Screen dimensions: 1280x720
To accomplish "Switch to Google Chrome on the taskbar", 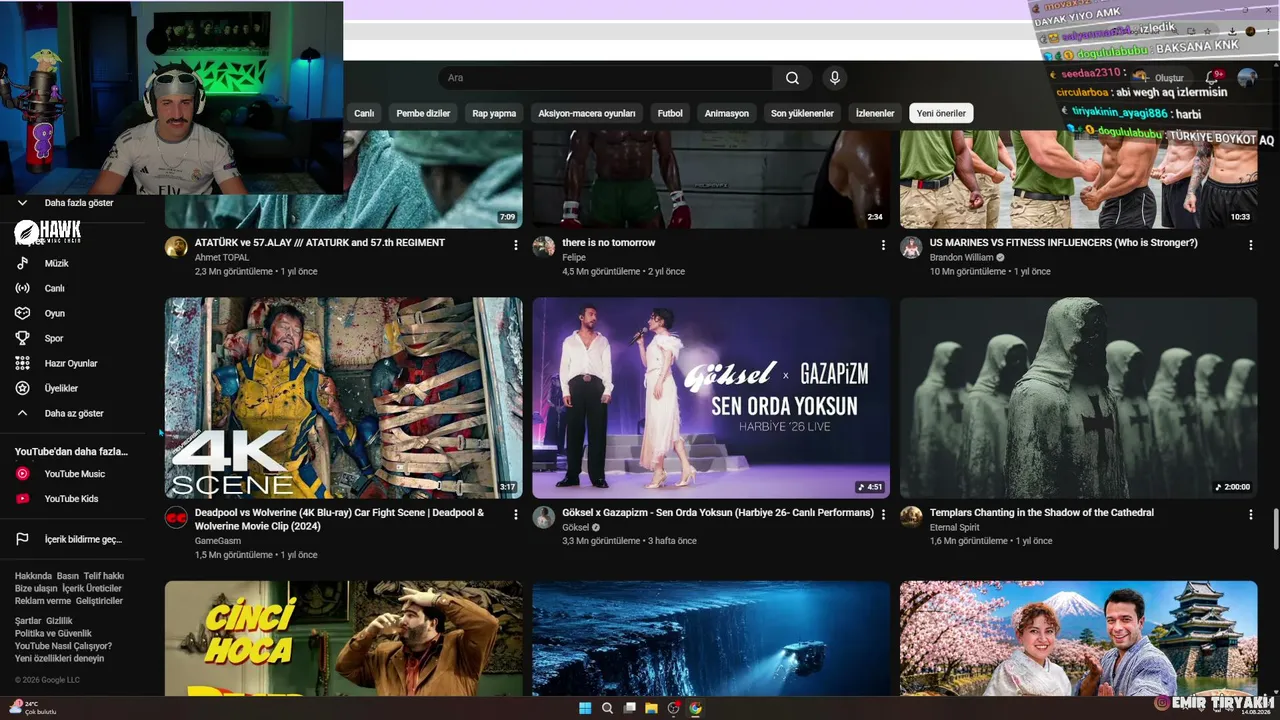I will pos(695,708).
